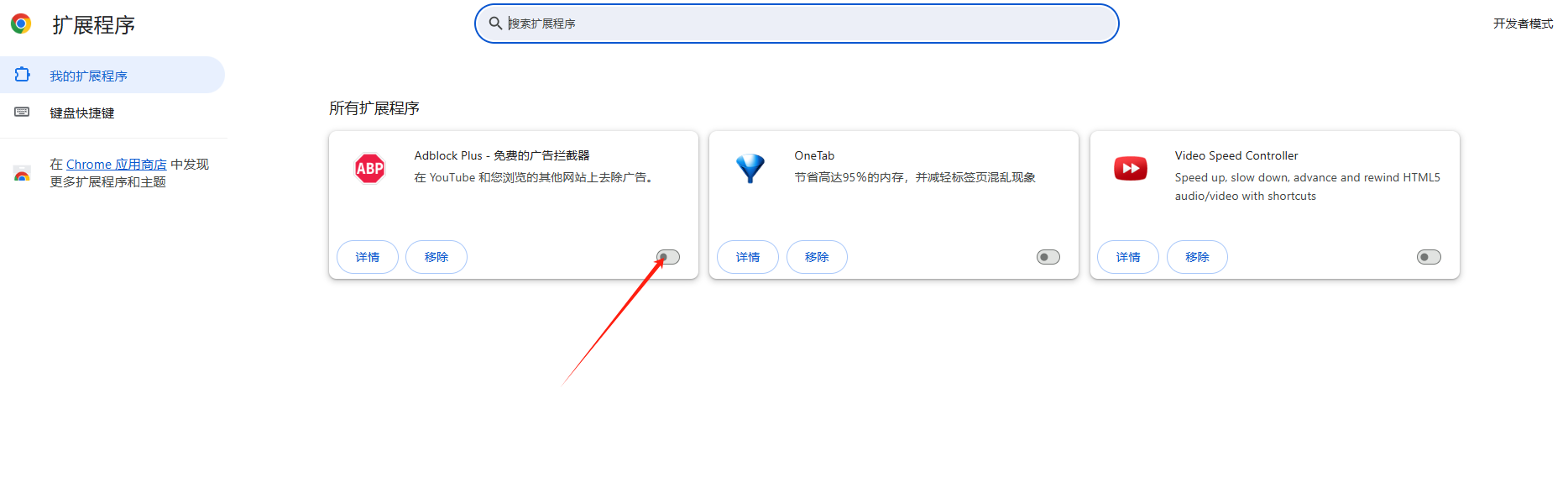1568x493 pixels.
Task: Click the search magnifier icon
Action: click(x=495, y=24)
